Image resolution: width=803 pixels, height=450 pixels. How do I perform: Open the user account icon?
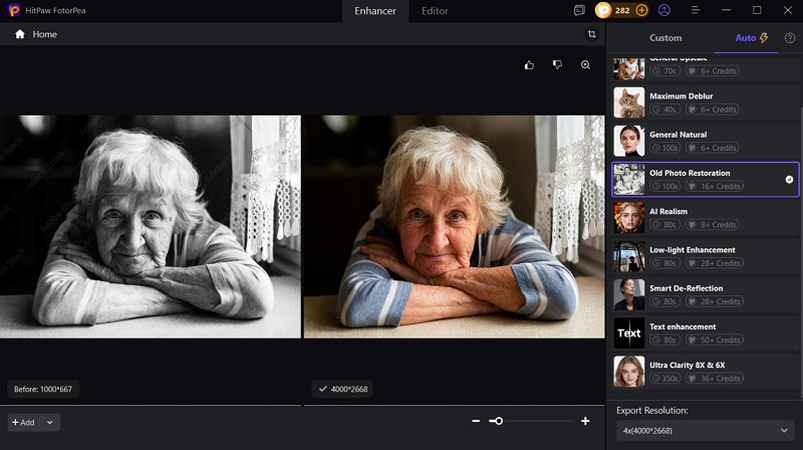[x=664, y=10]
